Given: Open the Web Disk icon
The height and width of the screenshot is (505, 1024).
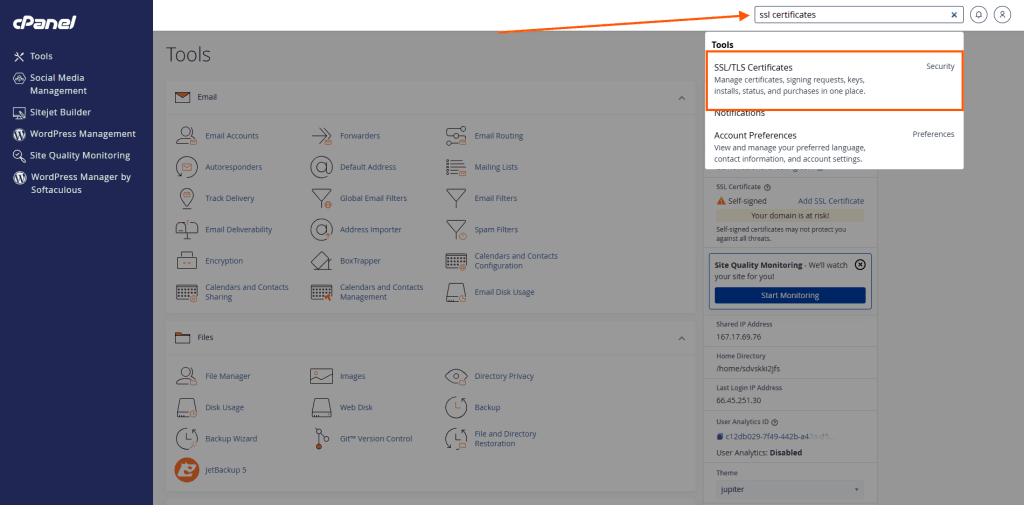Looking at the screenshot, I should [x=322, y=408].
